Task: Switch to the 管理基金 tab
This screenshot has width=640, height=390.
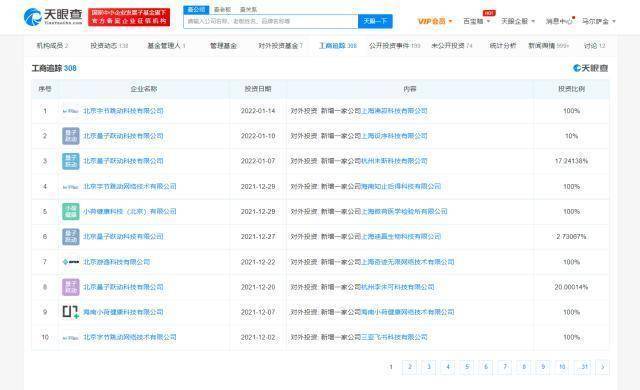Action: [223, 46]
